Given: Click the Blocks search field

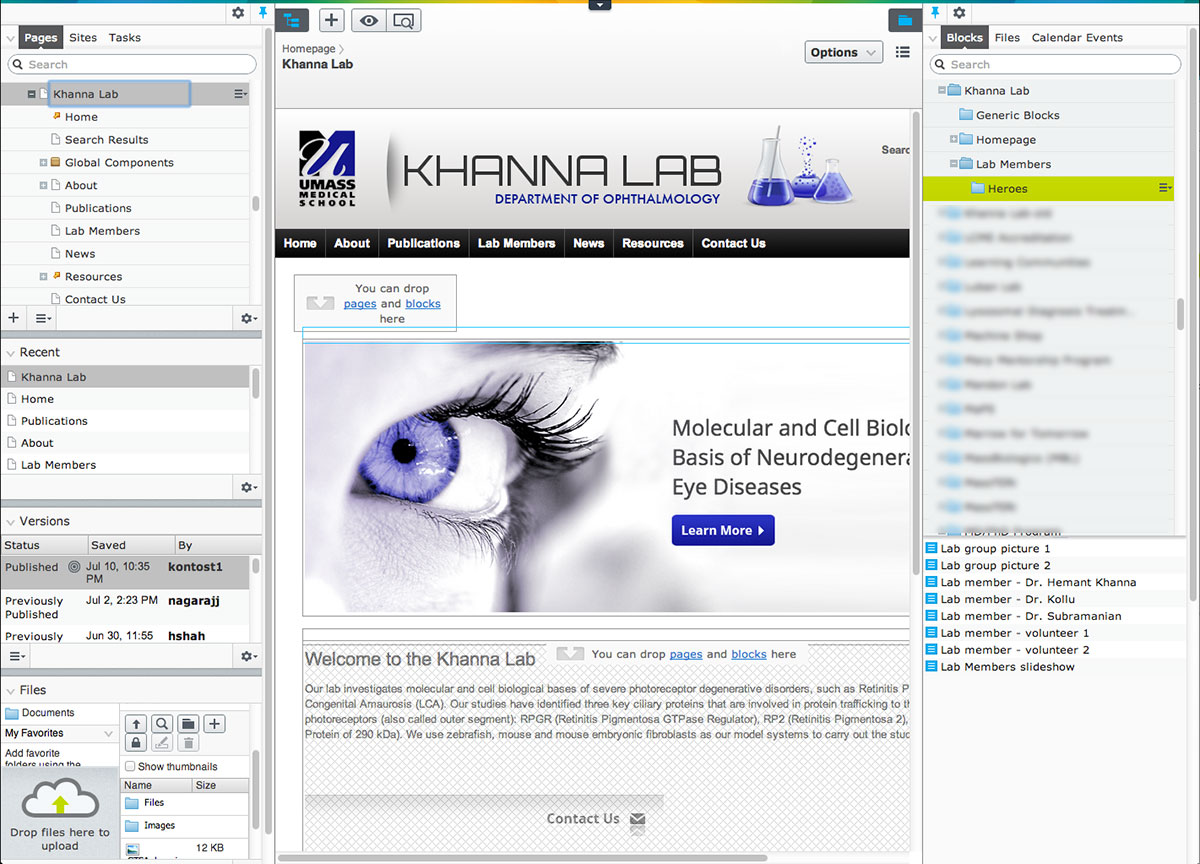Looking at the screenshot, I should pos(1055,64).
